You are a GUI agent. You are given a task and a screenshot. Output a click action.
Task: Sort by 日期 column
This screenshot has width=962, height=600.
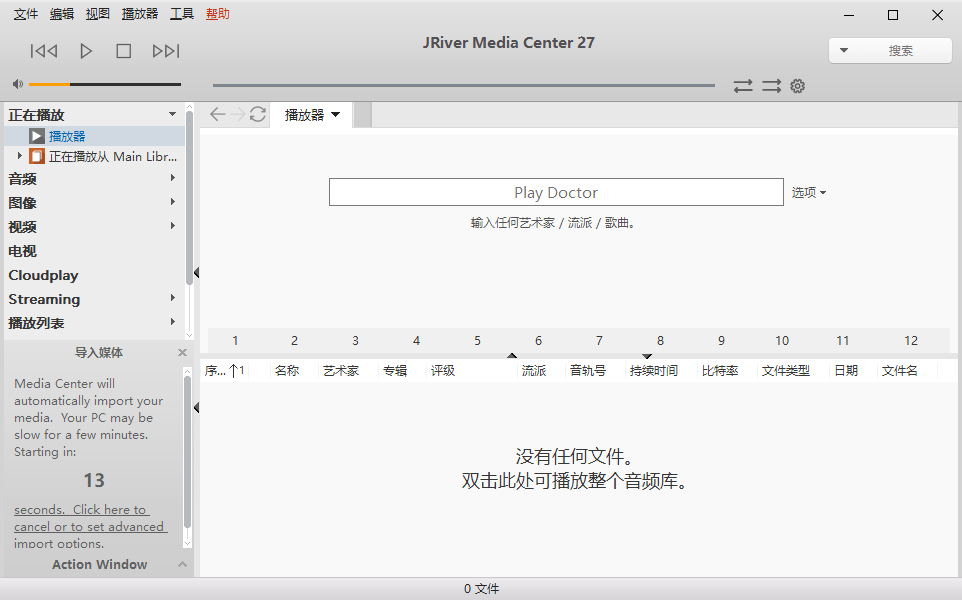click(846, 371)
